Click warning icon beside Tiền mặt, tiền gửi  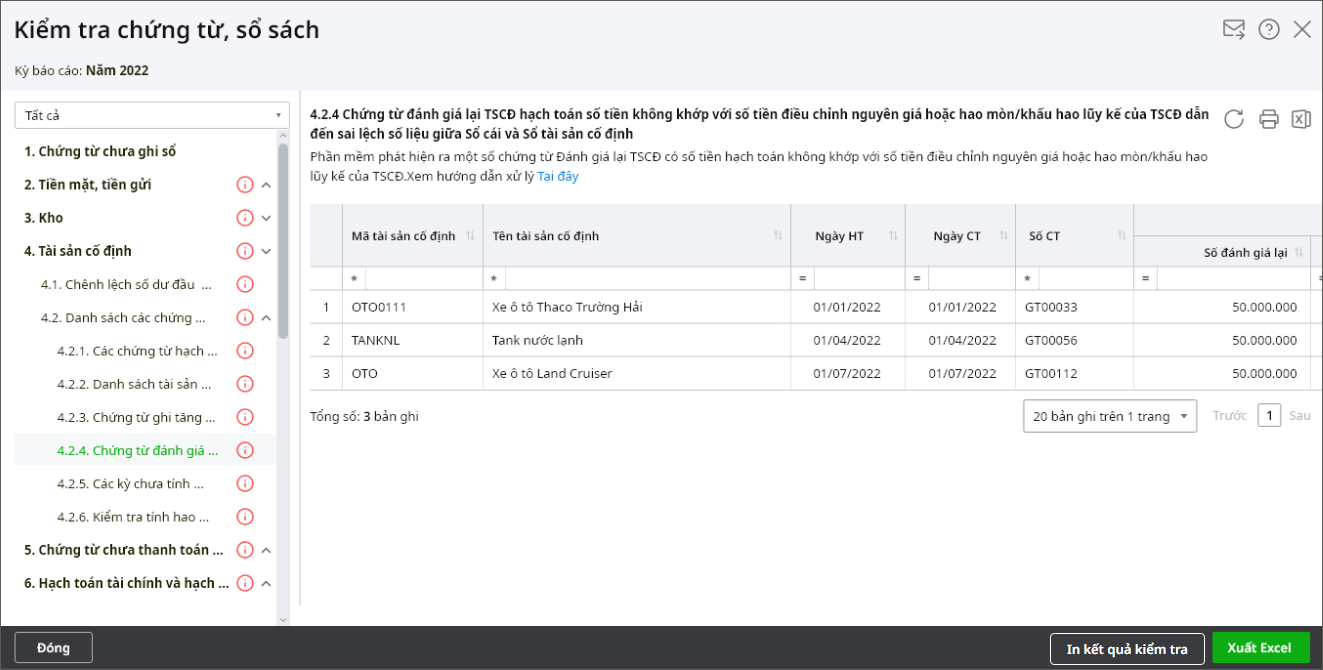point(245,185)
